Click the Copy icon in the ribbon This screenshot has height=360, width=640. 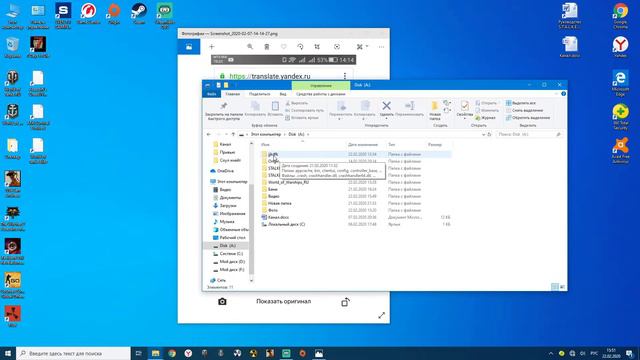point(255,106)
